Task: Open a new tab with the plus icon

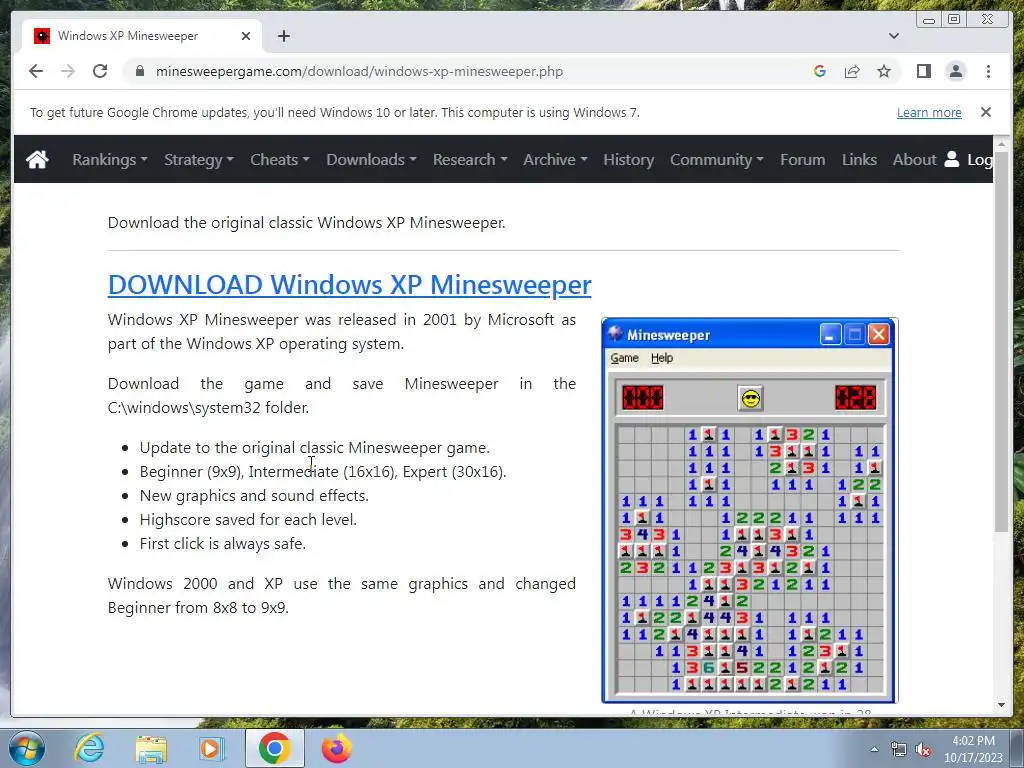Action: [x=283, y=36]
